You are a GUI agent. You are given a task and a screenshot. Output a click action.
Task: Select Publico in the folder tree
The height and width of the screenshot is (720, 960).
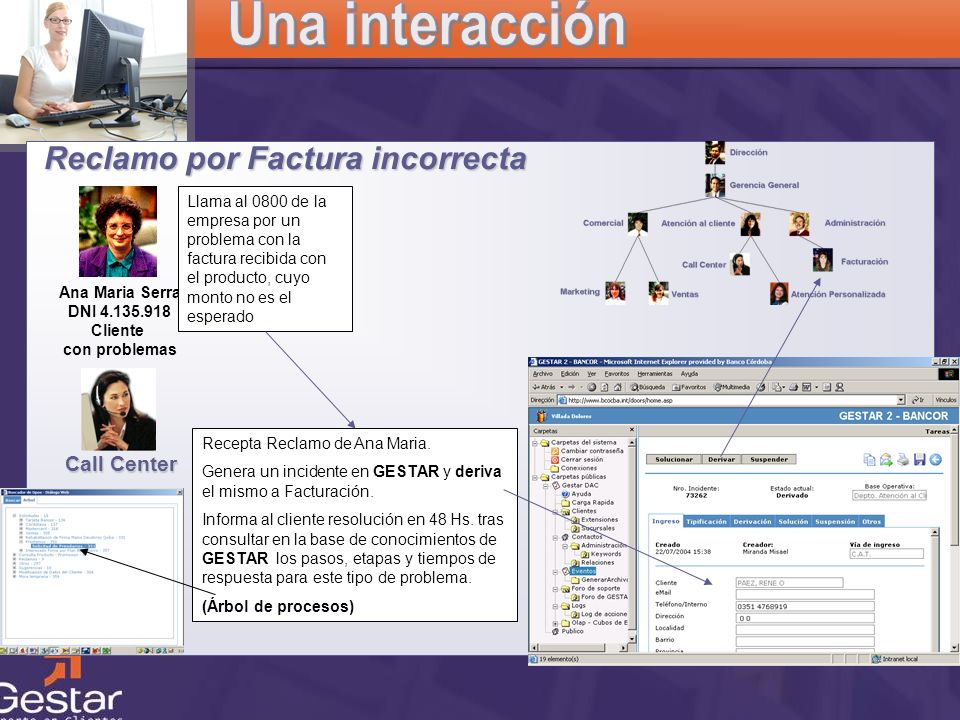pos(572,631)
